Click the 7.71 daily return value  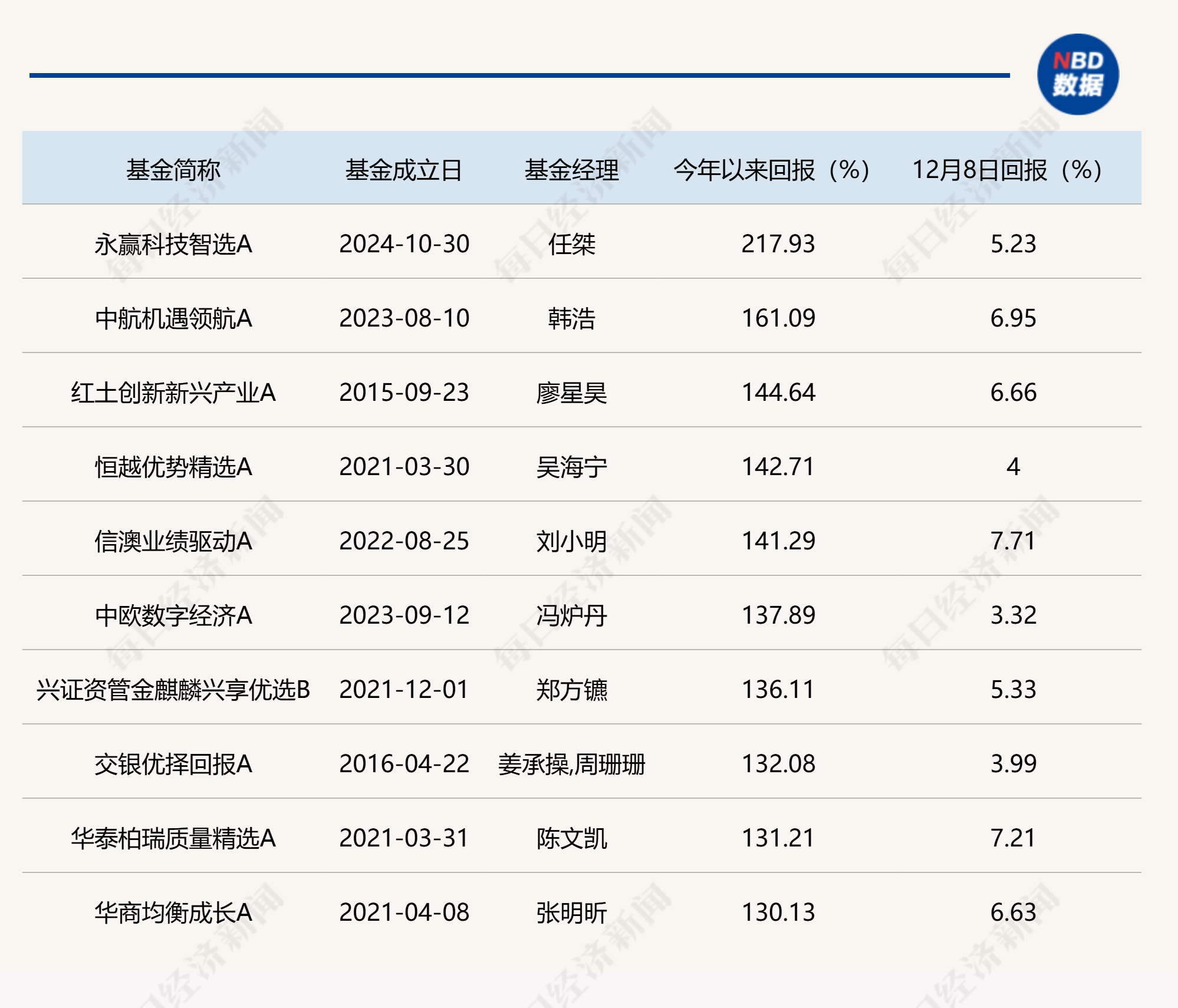(x=1013, y=541)
